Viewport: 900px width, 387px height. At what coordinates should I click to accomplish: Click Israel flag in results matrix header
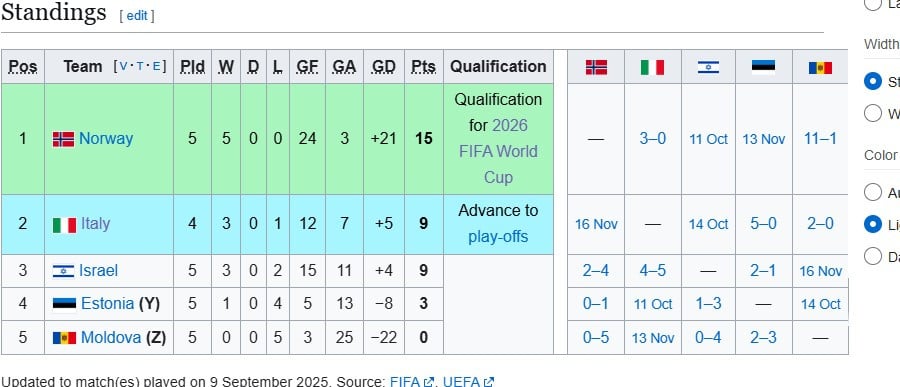(x=708, y=67)
